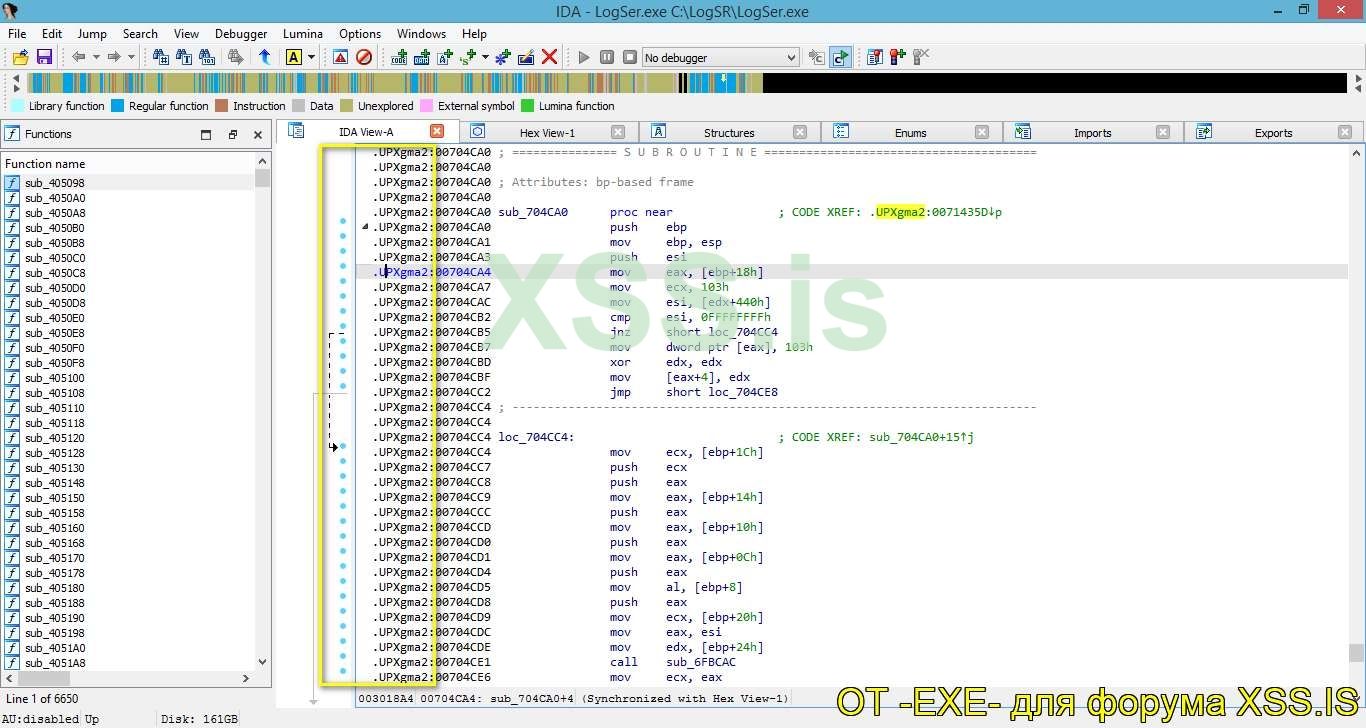Click the Lumina function legend color swatch
The image size is (1366, 728).
(528, 106)
